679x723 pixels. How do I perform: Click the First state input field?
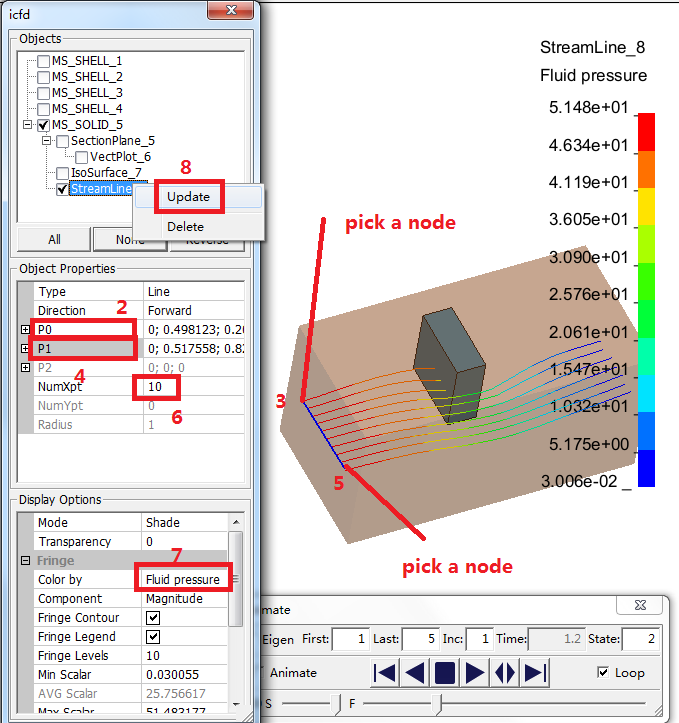350,639
